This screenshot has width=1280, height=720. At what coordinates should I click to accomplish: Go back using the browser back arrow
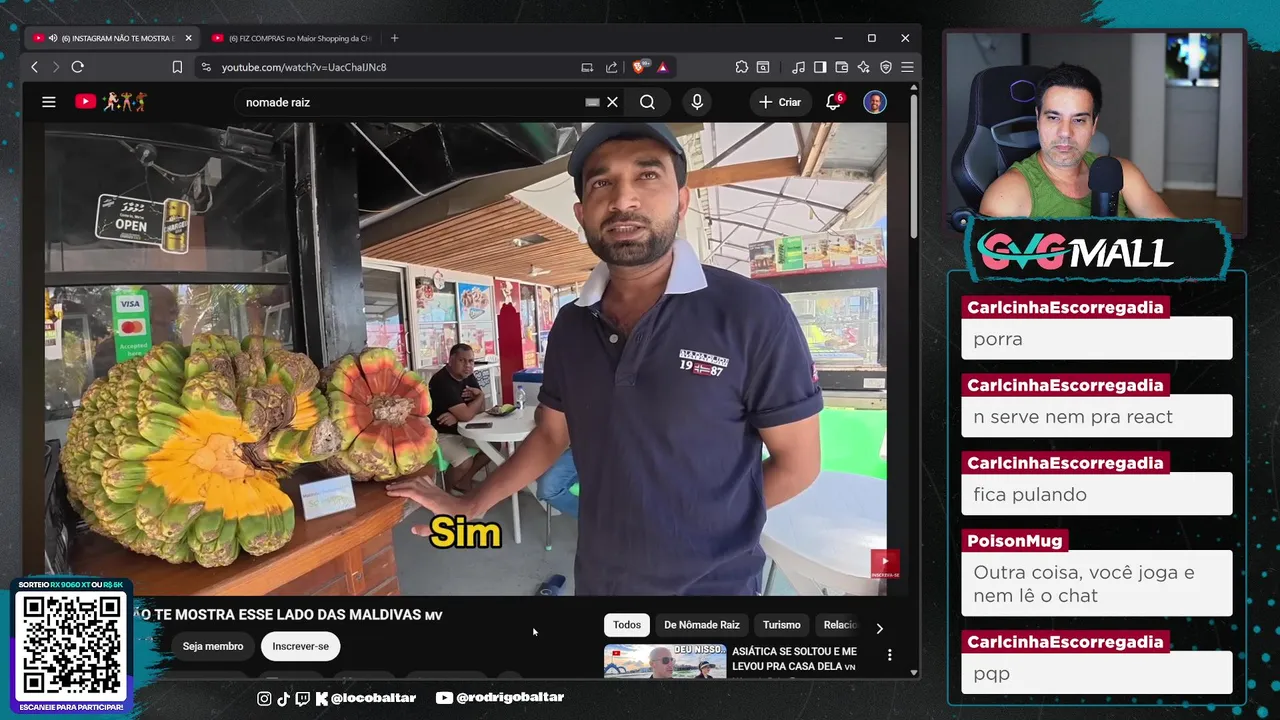(34, 67)
